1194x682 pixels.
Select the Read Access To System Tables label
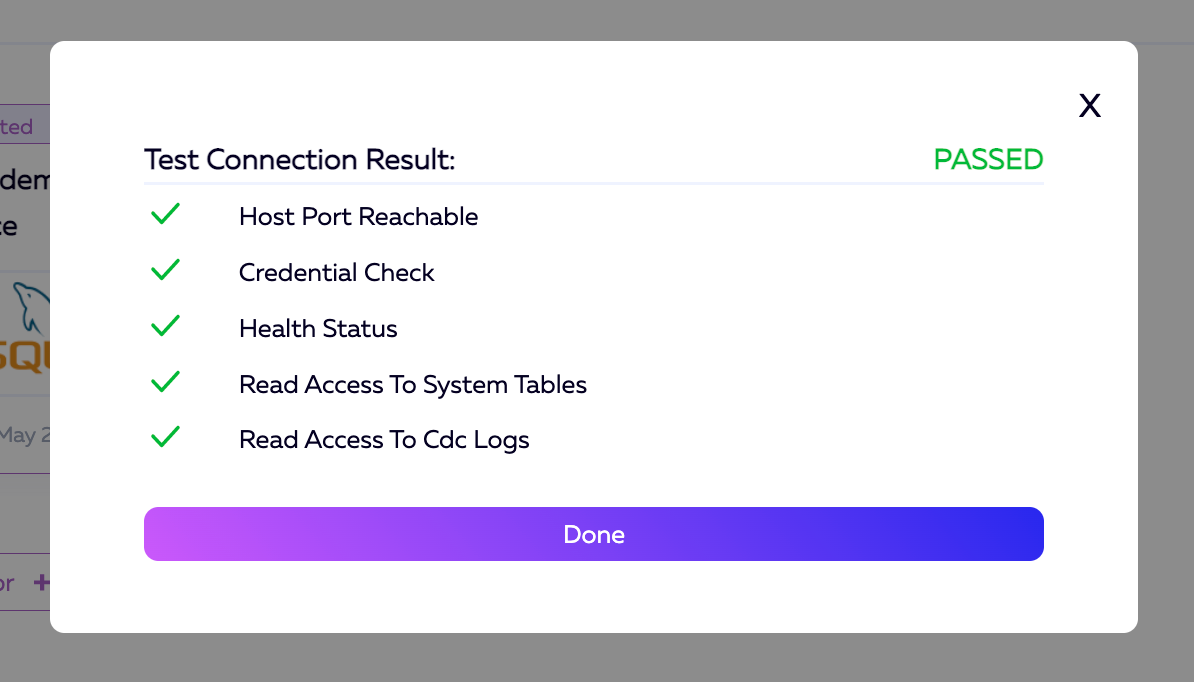pyautogui.click(x=412, y=385)
